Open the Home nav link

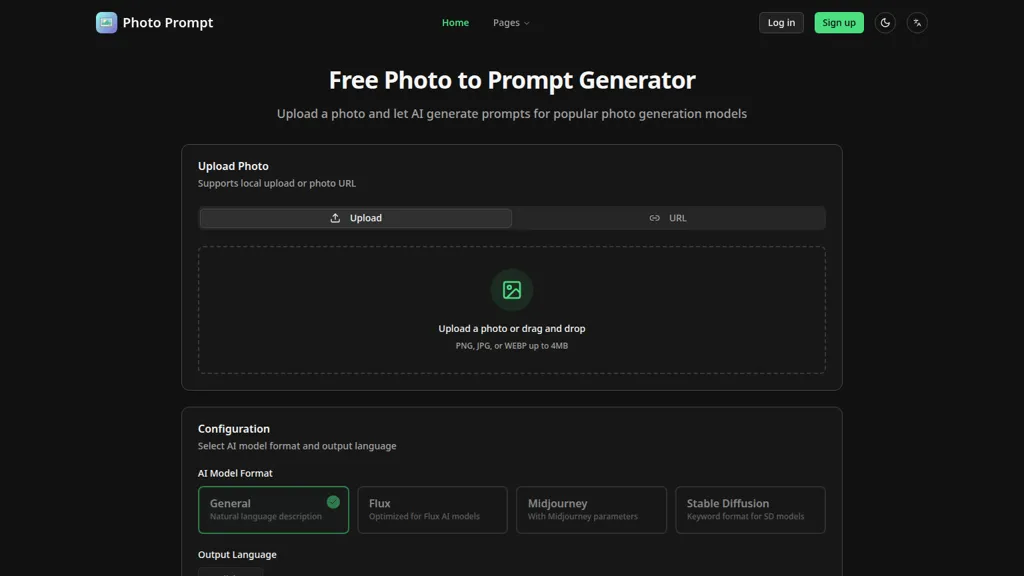(455, 23)
